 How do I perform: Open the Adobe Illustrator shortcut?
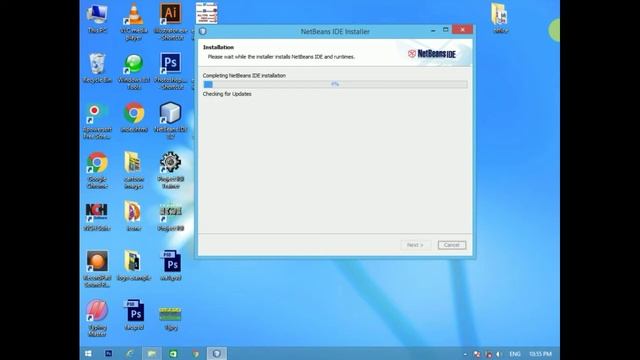tap(171, 22)
